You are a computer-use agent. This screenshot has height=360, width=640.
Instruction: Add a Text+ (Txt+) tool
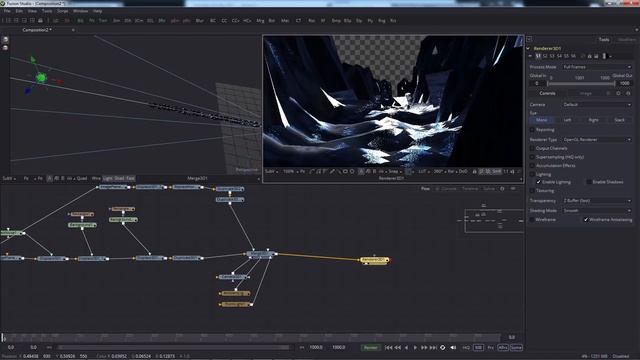[103, 20]
